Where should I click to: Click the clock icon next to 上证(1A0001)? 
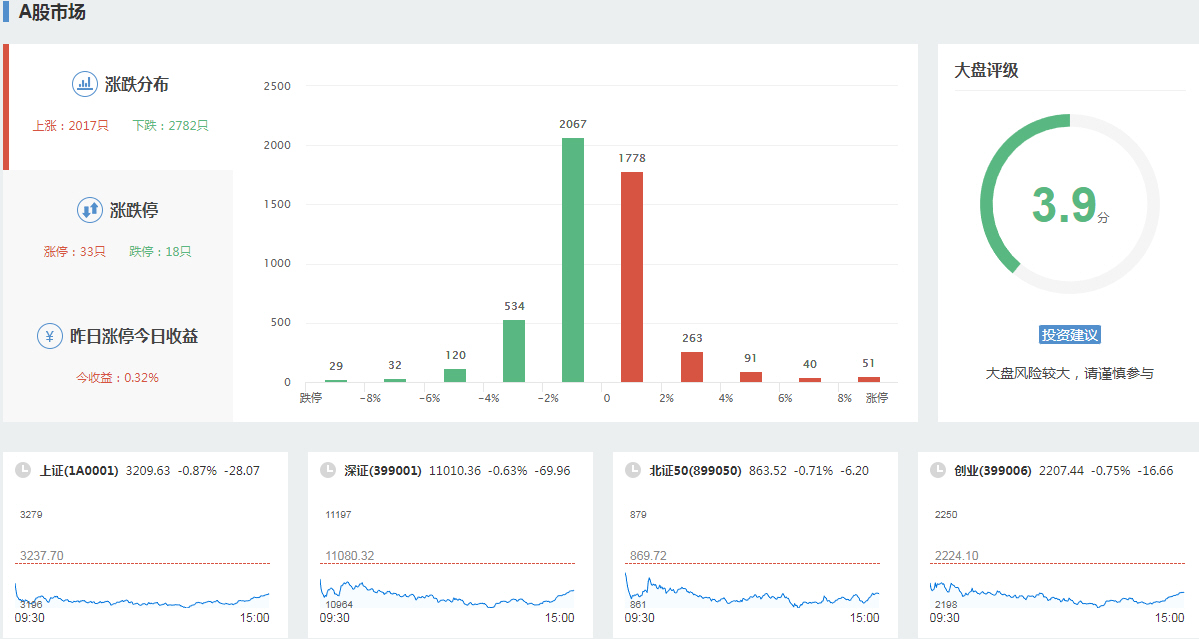22,470
